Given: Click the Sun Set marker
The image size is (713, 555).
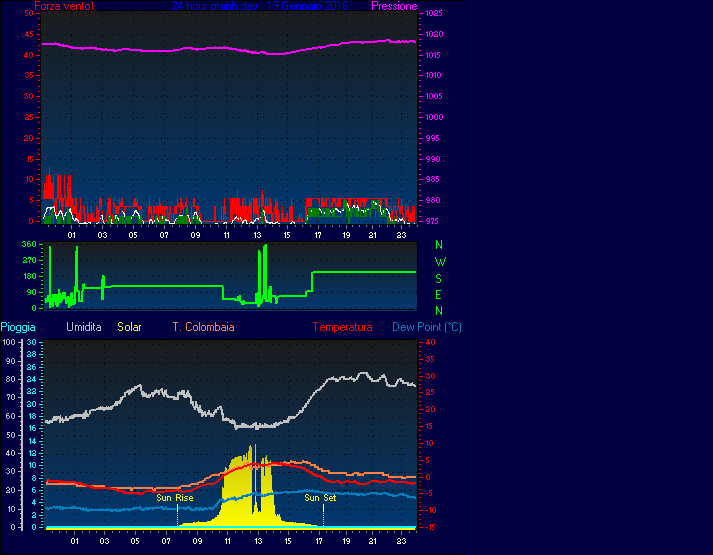Looking at the screenshot, I should pyautogui.click(x=320, y=497).
